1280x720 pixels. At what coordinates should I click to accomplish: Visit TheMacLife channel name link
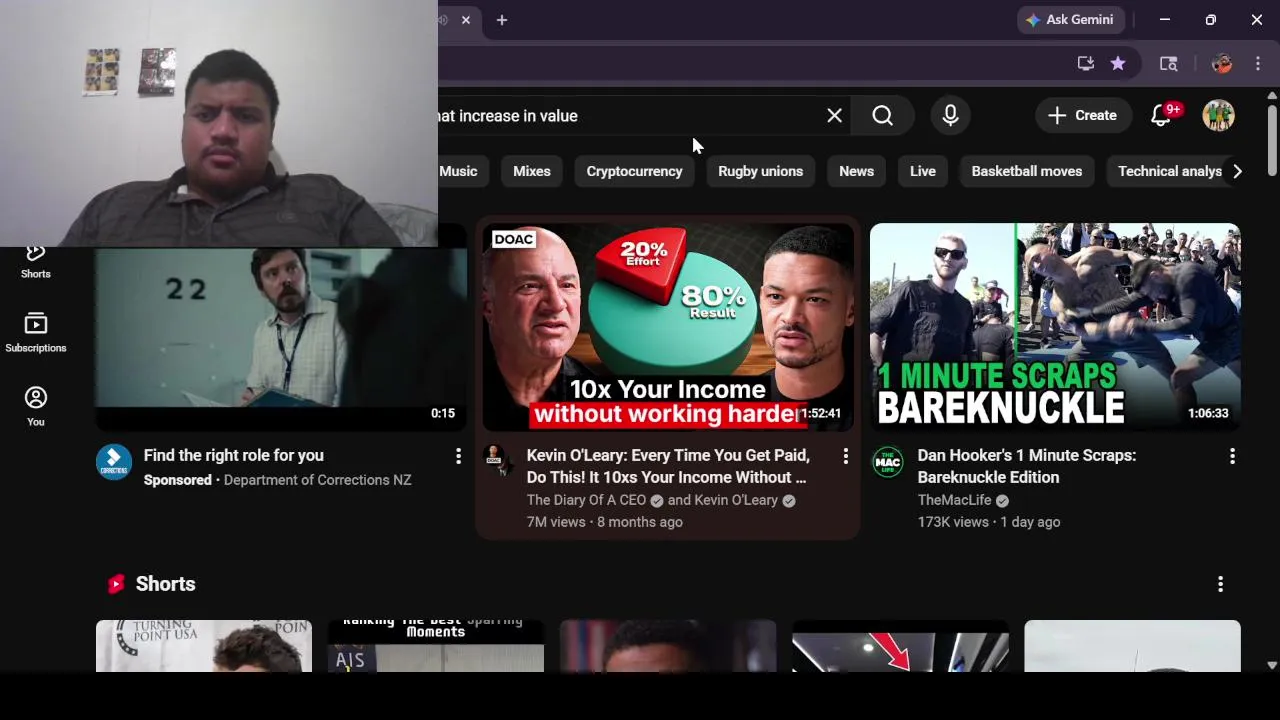click(954, 500)
